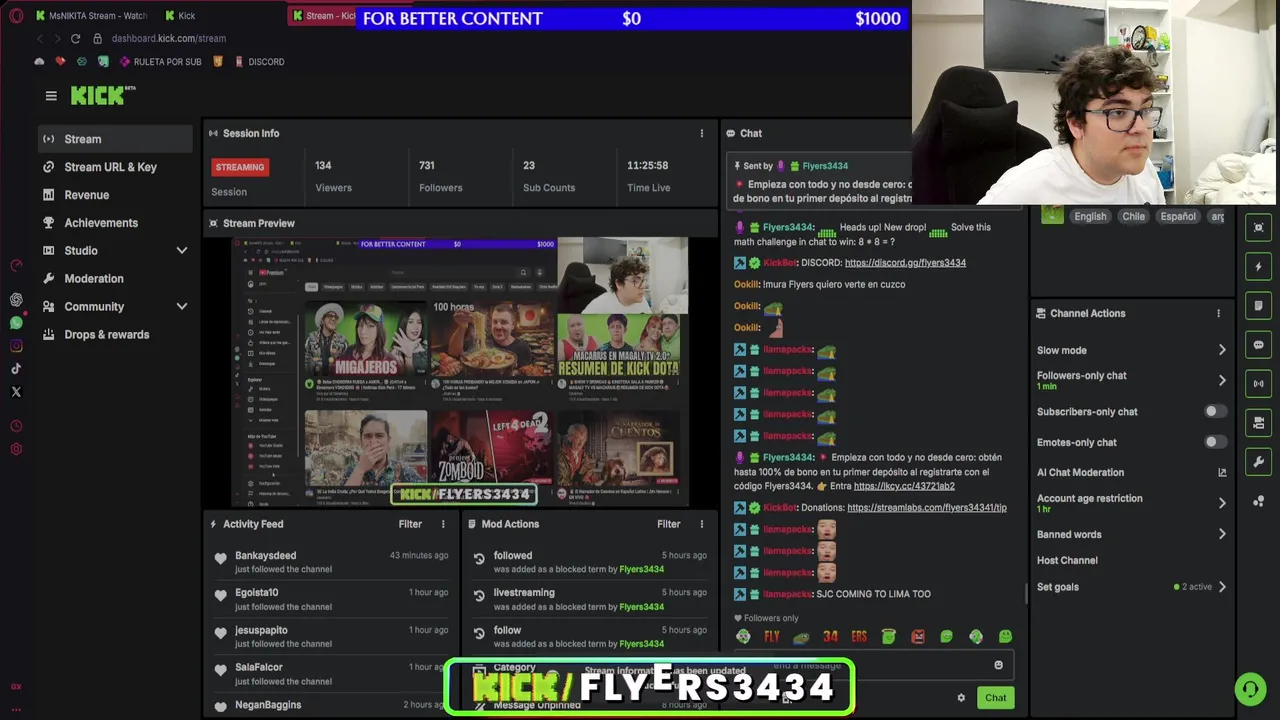Open the Moderation page
Image resolution: width=1280 pixels, height=720 pixels.
click(94, 279)
